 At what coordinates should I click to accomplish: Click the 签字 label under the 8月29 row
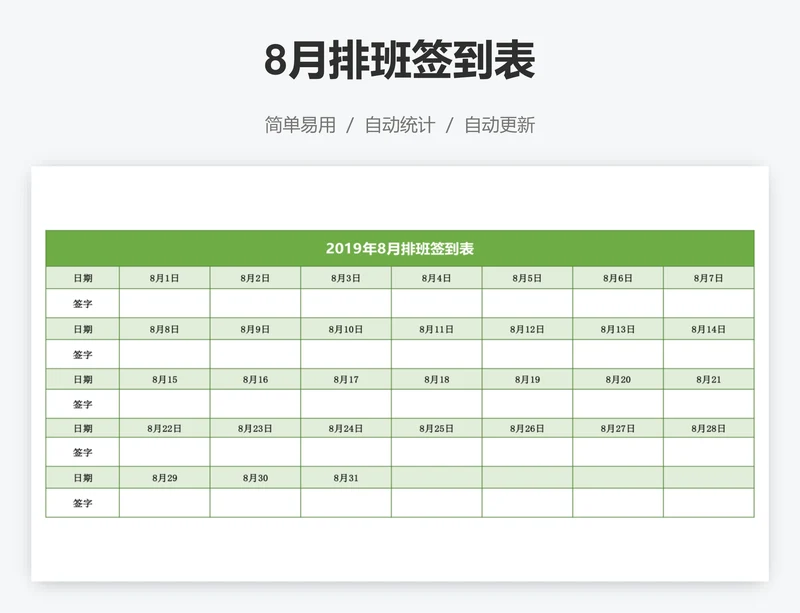tap(83, 503)
